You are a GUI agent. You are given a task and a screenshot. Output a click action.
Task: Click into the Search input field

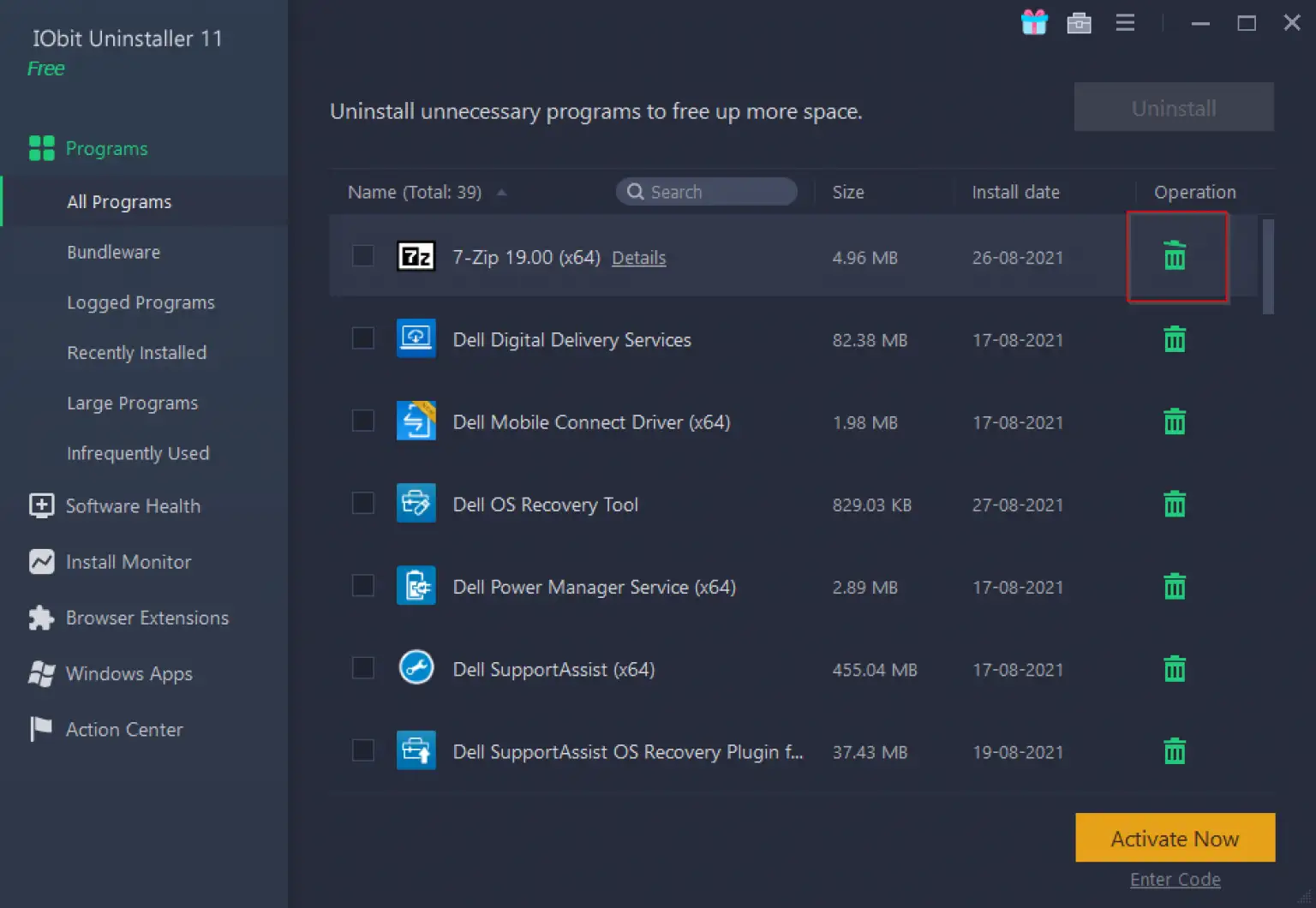point(707,192)
